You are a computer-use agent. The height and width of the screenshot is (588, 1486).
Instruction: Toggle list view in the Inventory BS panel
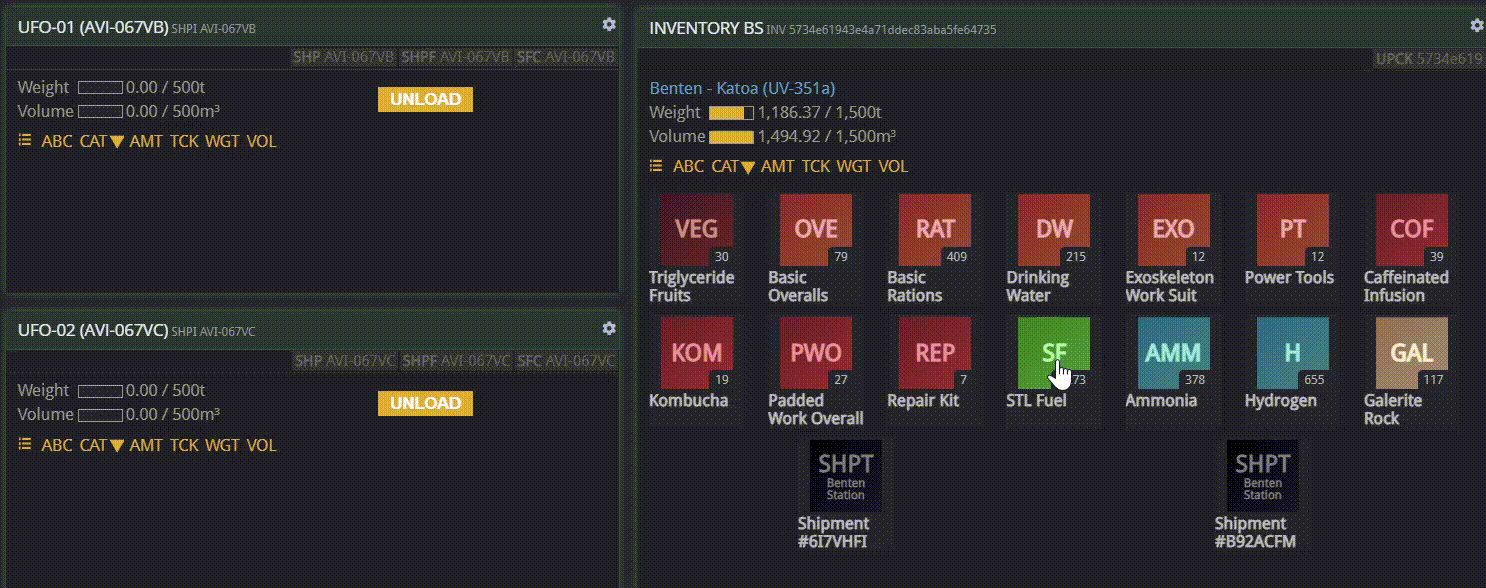tap(656, 166)
